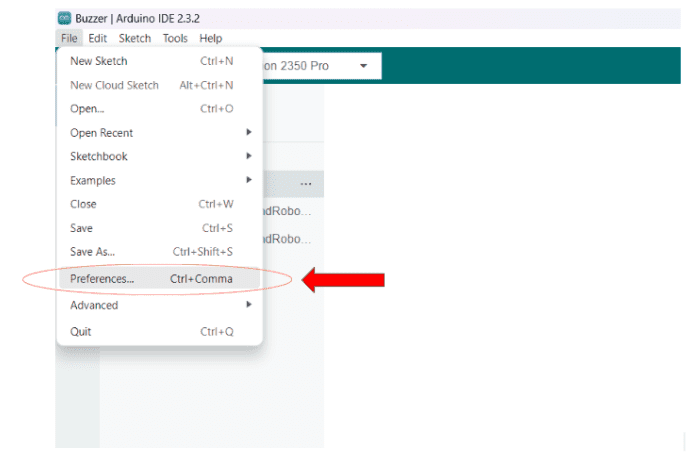
Task: Open the board selector dropdown arrow
Action: [x=364, y=66]
